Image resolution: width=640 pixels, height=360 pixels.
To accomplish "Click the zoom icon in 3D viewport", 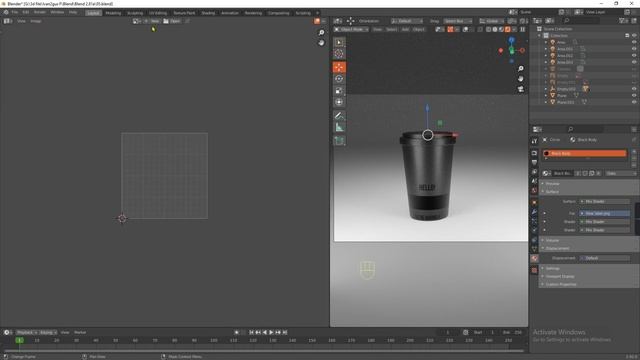I will 520,69.
